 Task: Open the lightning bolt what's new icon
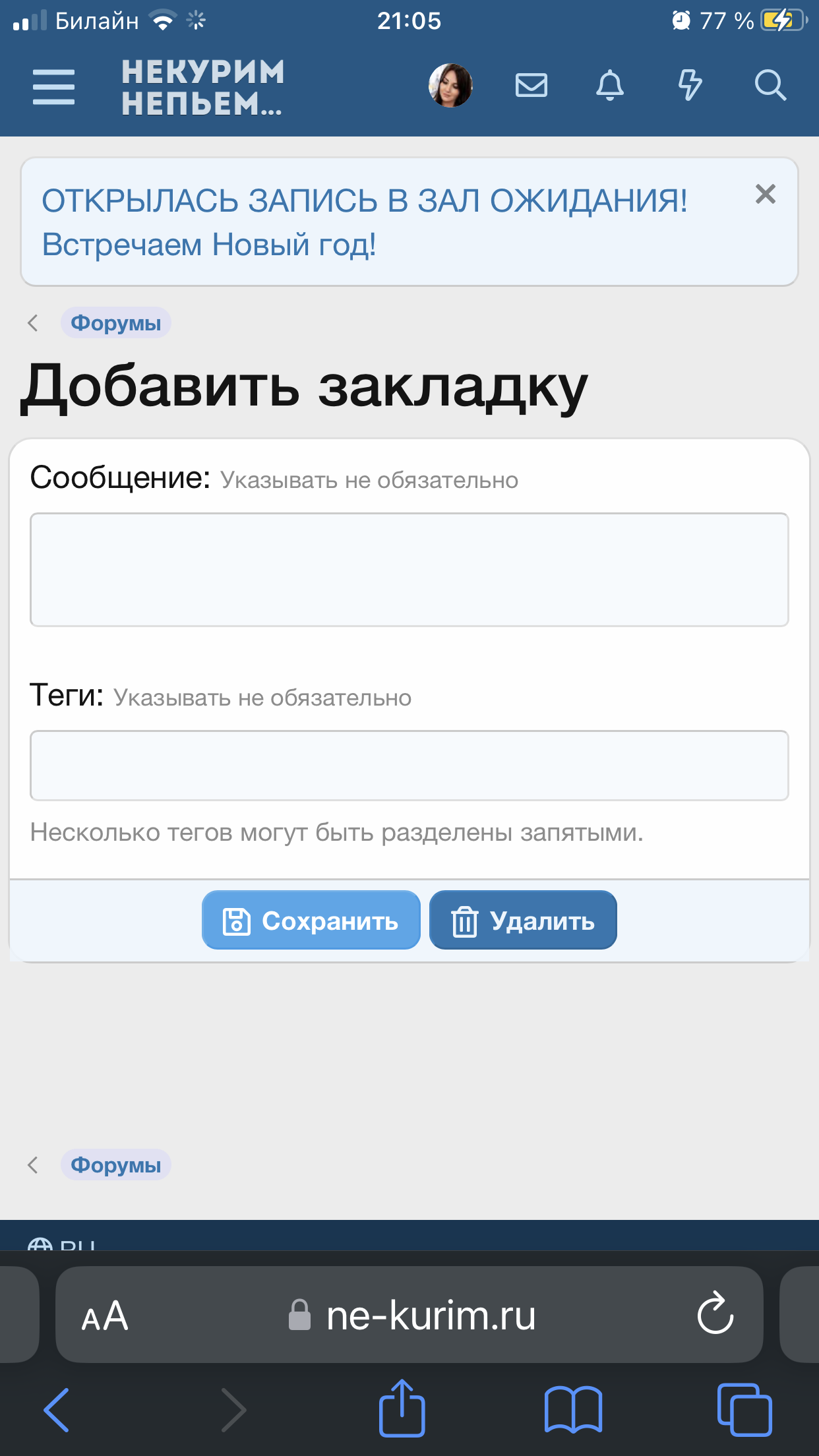click(690, 86)
